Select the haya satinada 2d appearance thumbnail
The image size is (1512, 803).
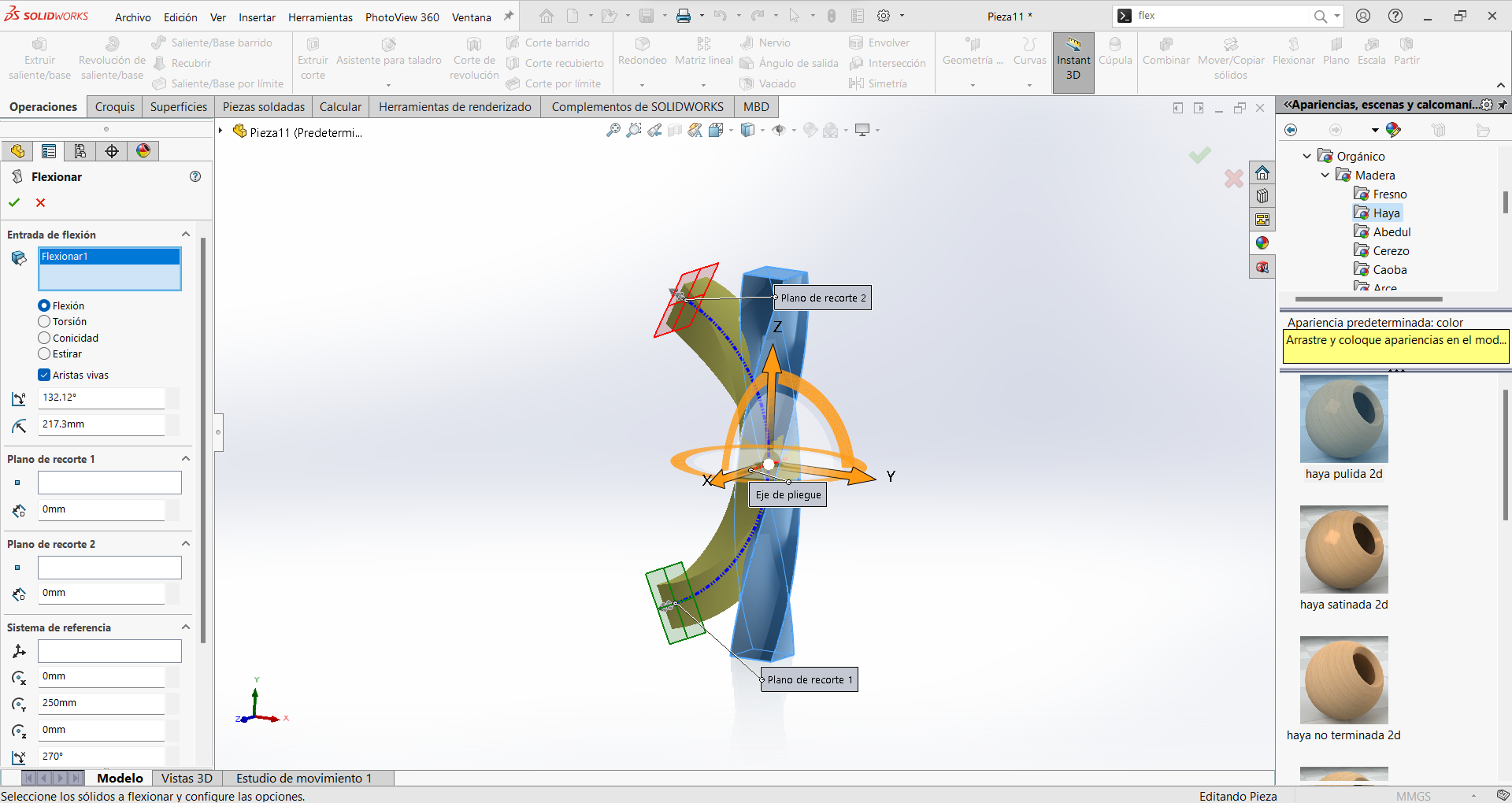click(x=1343, y=550)
